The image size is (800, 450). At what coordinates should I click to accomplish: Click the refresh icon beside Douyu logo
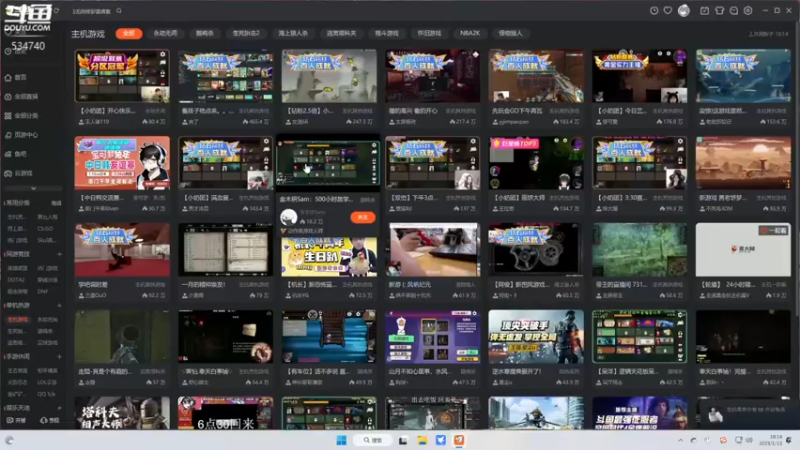tap(57, 11)
